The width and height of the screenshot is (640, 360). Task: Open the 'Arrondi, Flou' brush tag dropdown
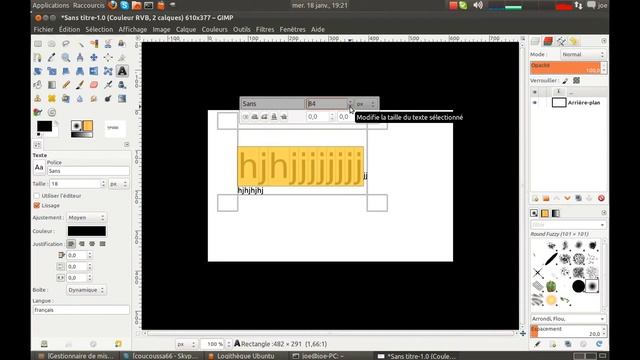pyautogui.click(x=568, y=318)
